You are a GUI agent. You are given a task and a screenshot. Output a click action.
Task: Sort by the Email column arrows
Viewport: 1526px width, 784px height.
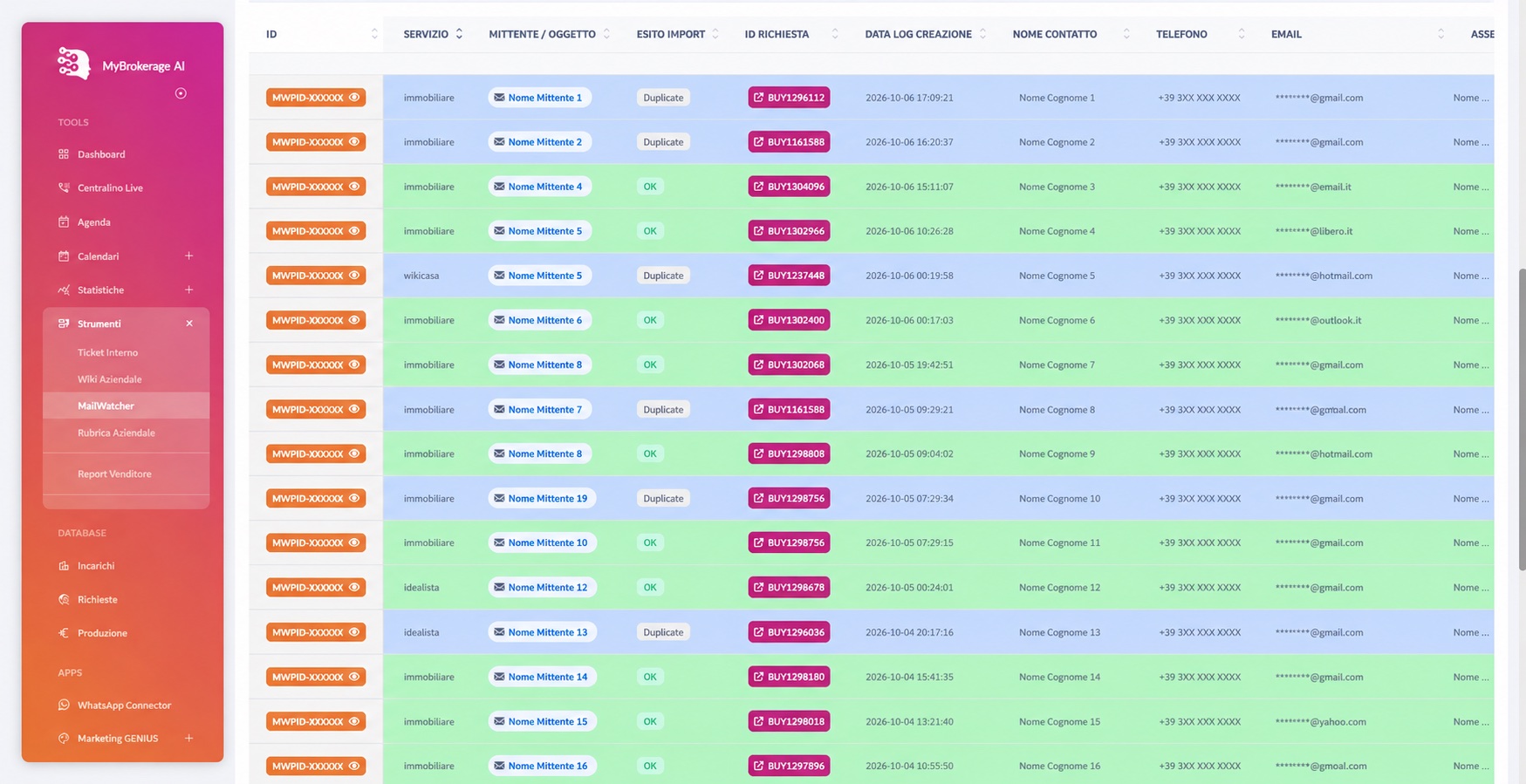(1440, 34)
